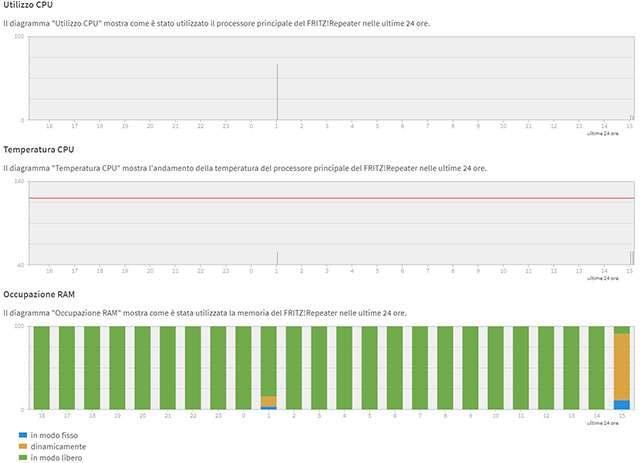Click 'ultime 24 ore' label under CPU usage chart
The image size is (640, 463).
click(x=602, y=134)
